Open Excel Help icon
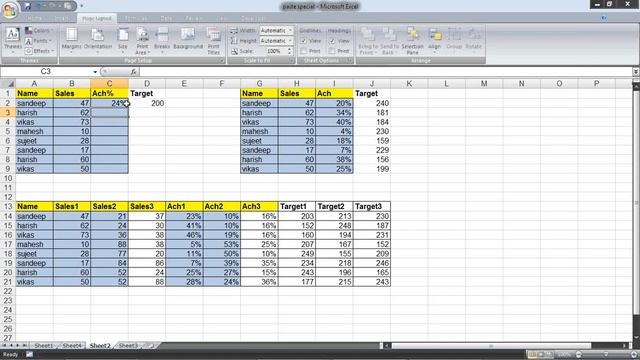 coord(604,18)
